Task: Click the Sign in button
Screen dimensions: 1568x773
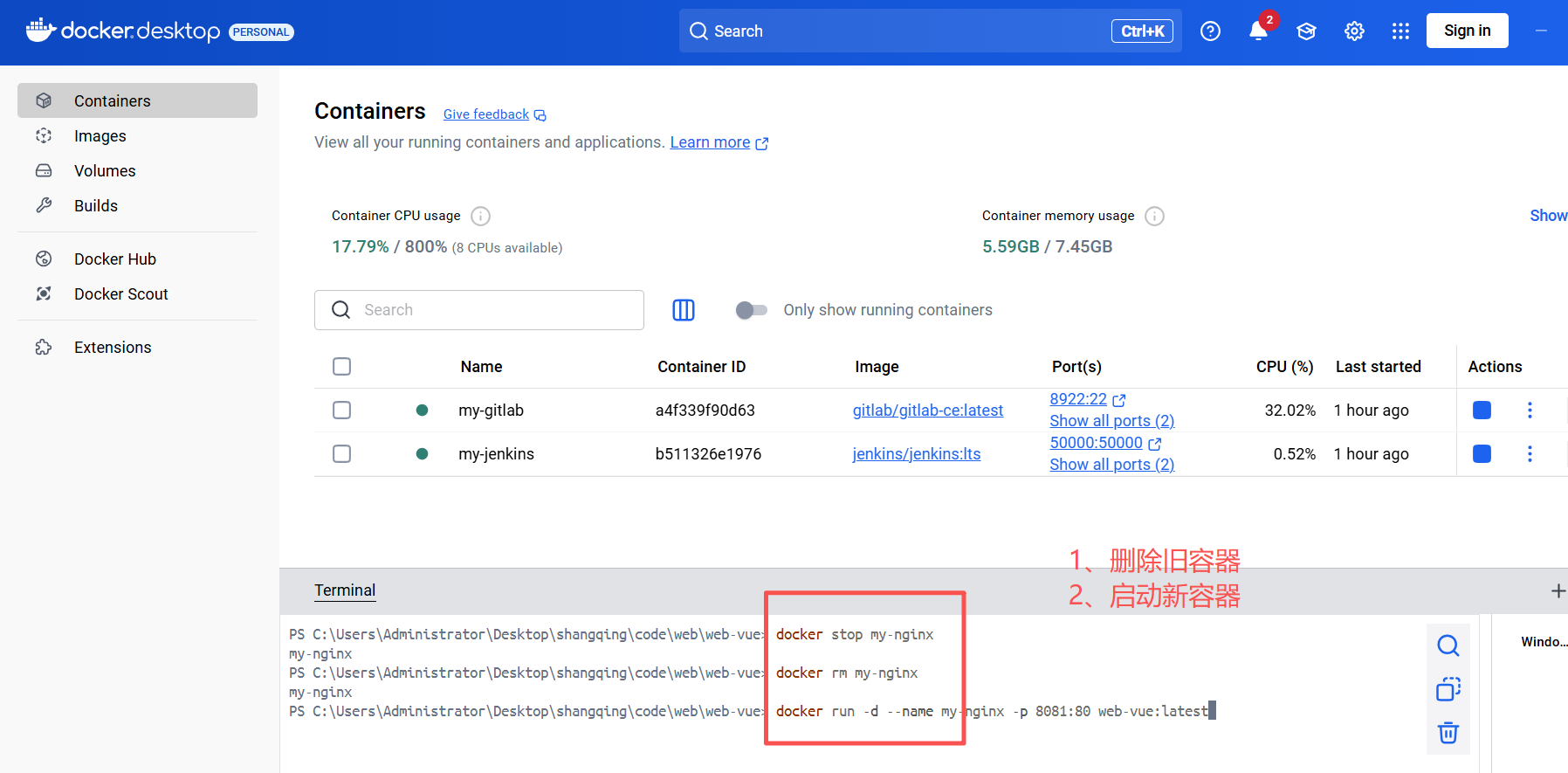Action: click(1467, 31)
